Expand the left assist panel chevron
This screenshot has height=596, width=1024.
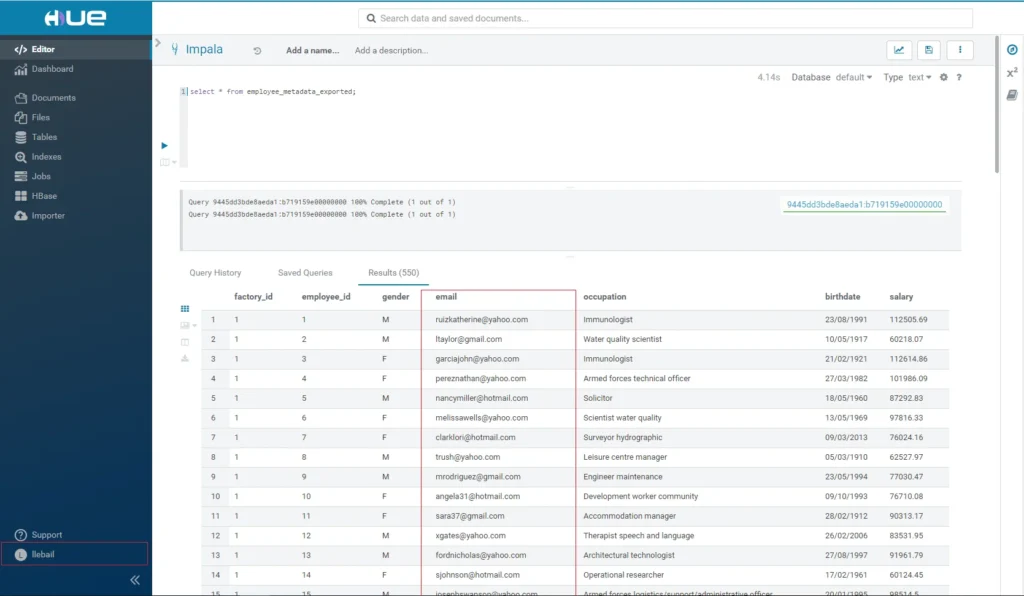[x=157, y=43]
